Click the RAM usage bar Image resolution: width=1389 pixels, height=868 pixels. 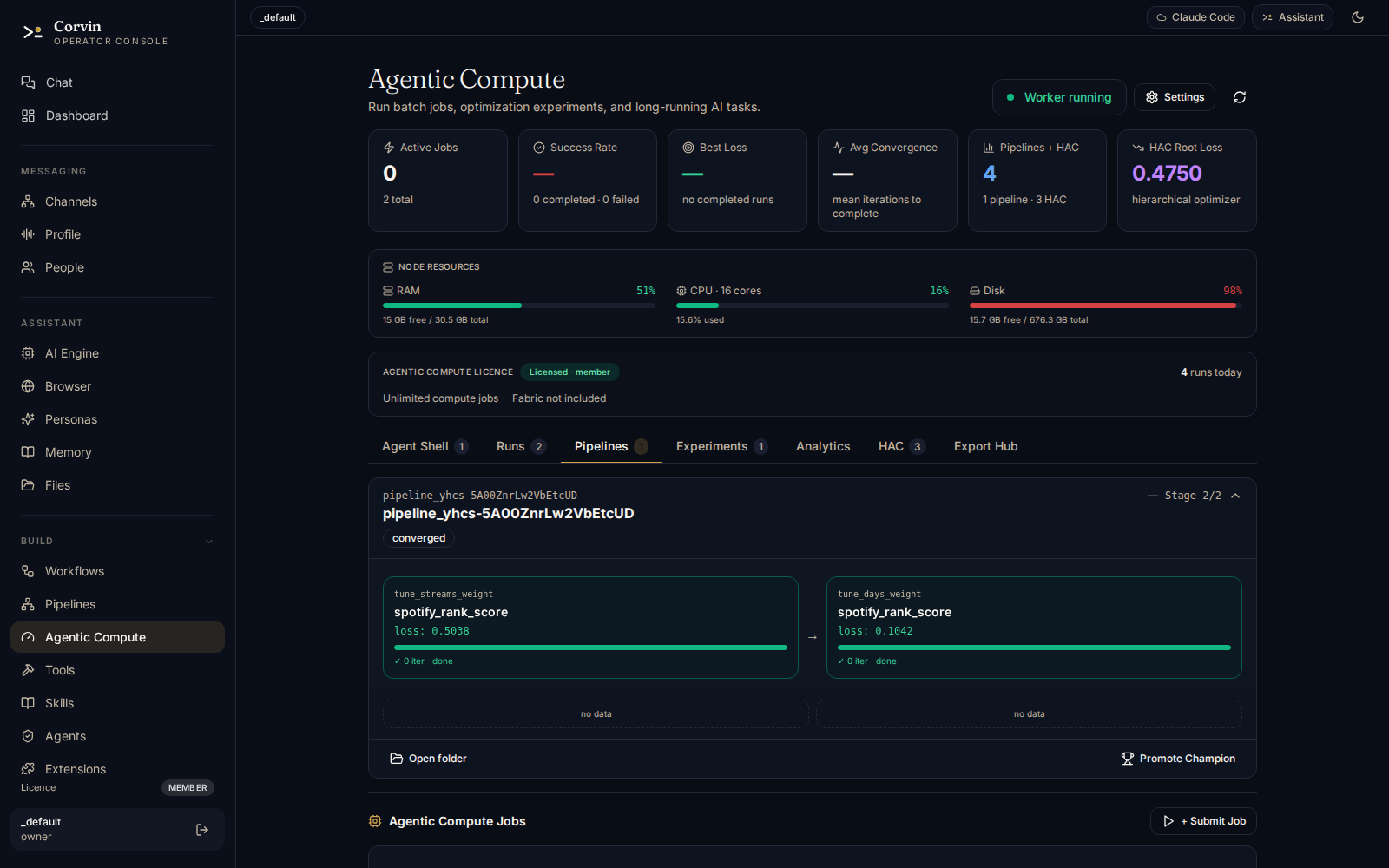(519, 306)
